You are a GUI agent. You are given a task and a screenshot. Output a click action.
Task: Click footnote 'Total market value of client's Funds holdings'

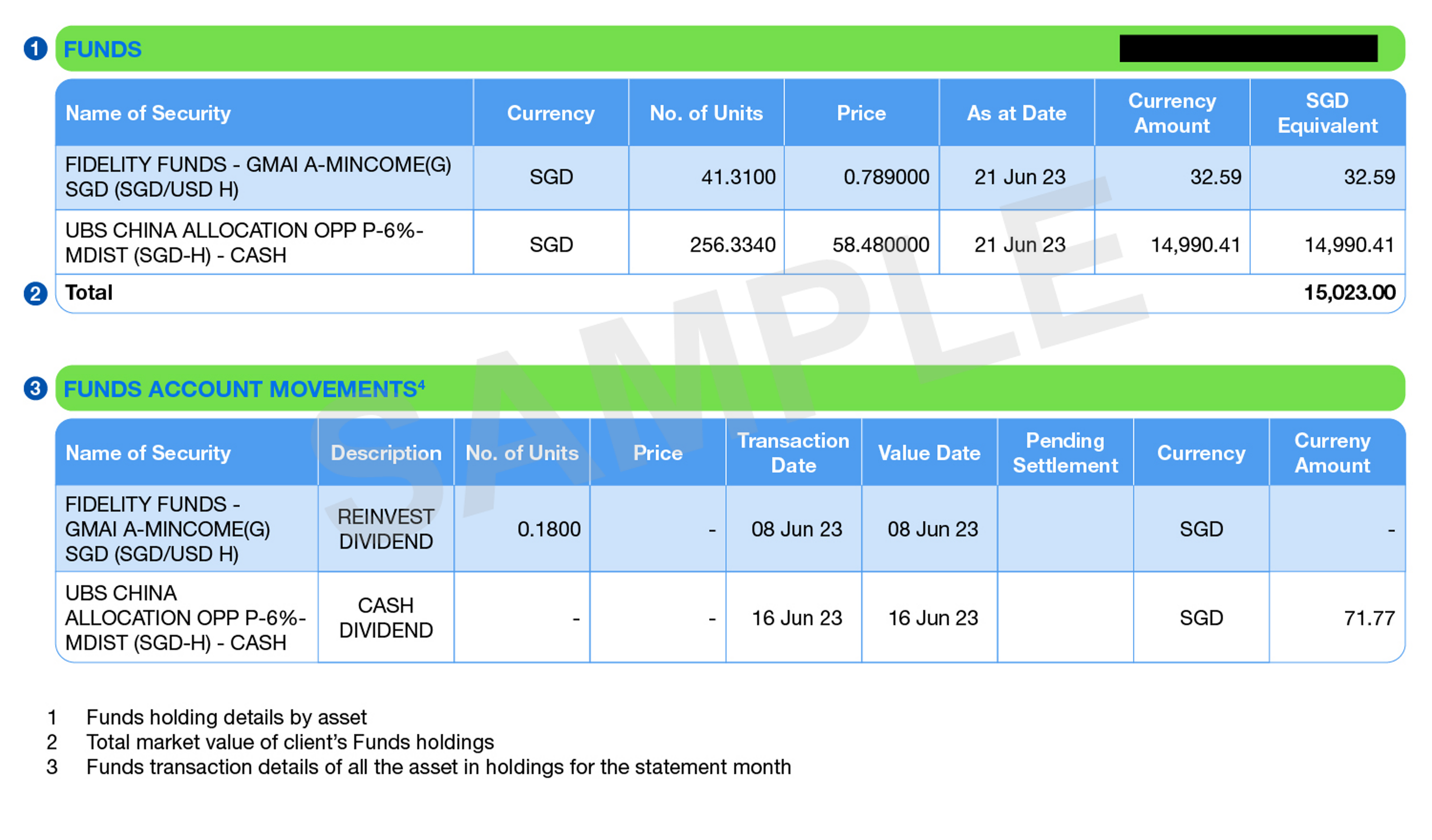290,742
